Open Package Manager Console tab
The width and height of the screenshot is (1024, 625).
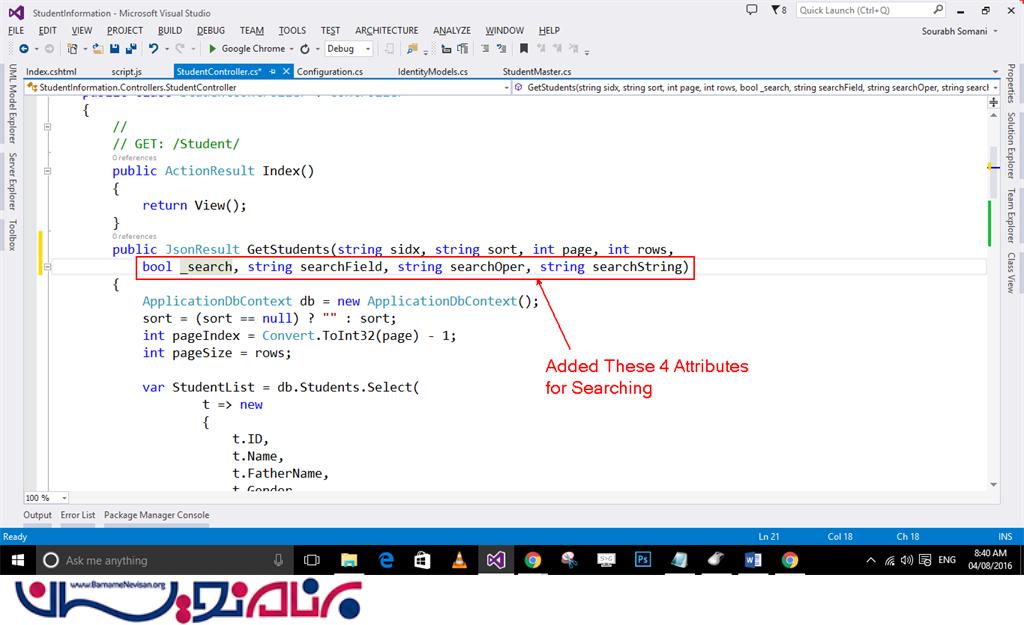[x=157, y=515]
